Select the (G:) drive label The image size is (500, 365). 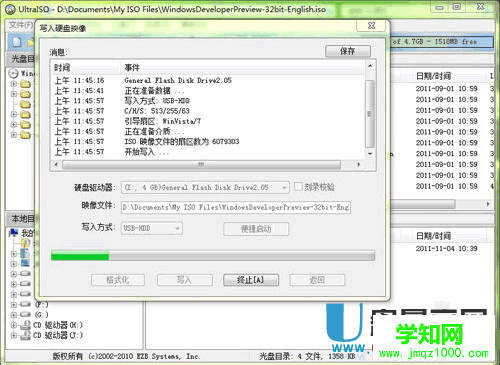click(41, 314)
